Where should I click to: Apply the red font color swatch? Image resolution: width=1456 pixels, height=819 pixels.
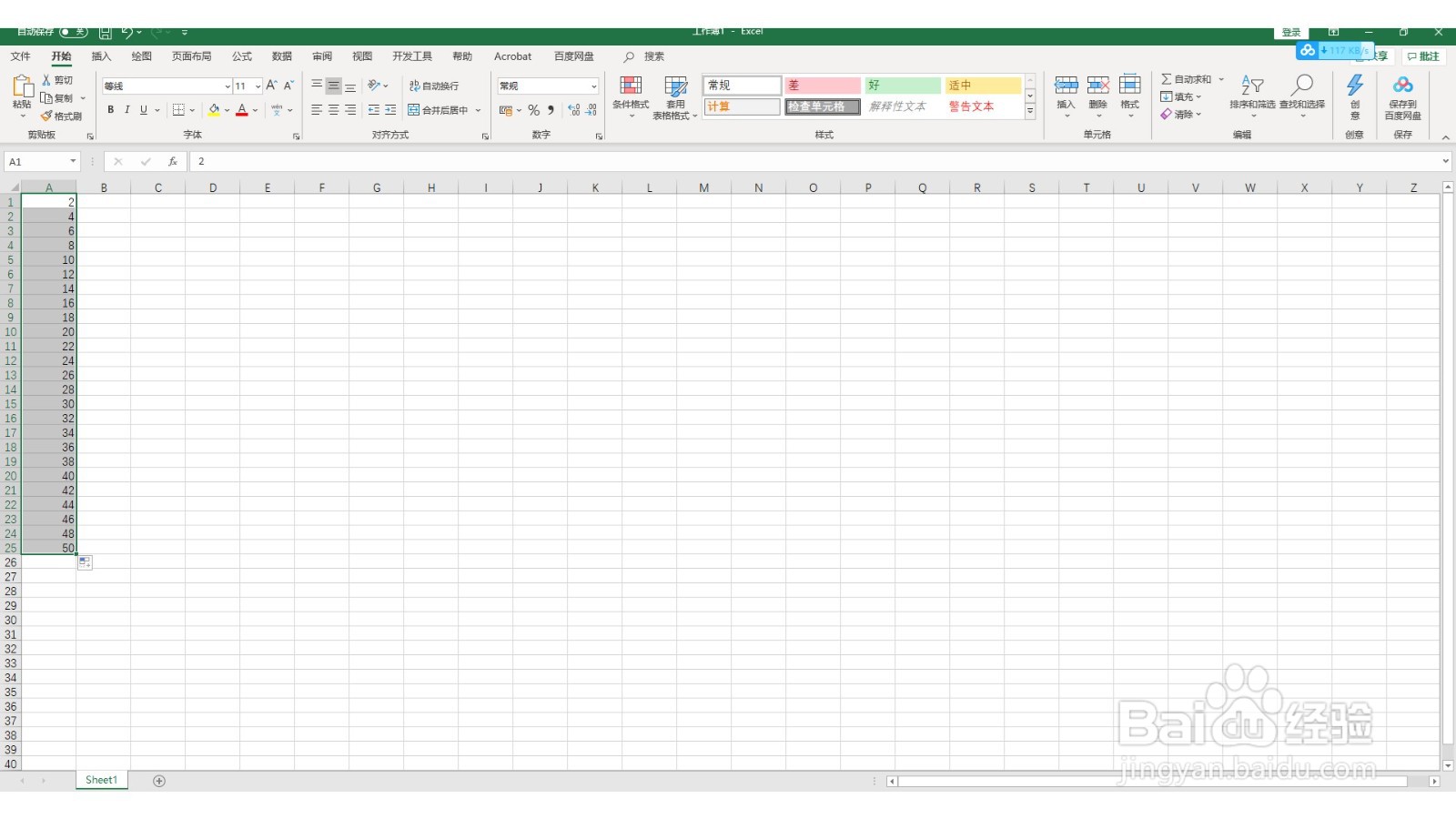coord(242,110)
